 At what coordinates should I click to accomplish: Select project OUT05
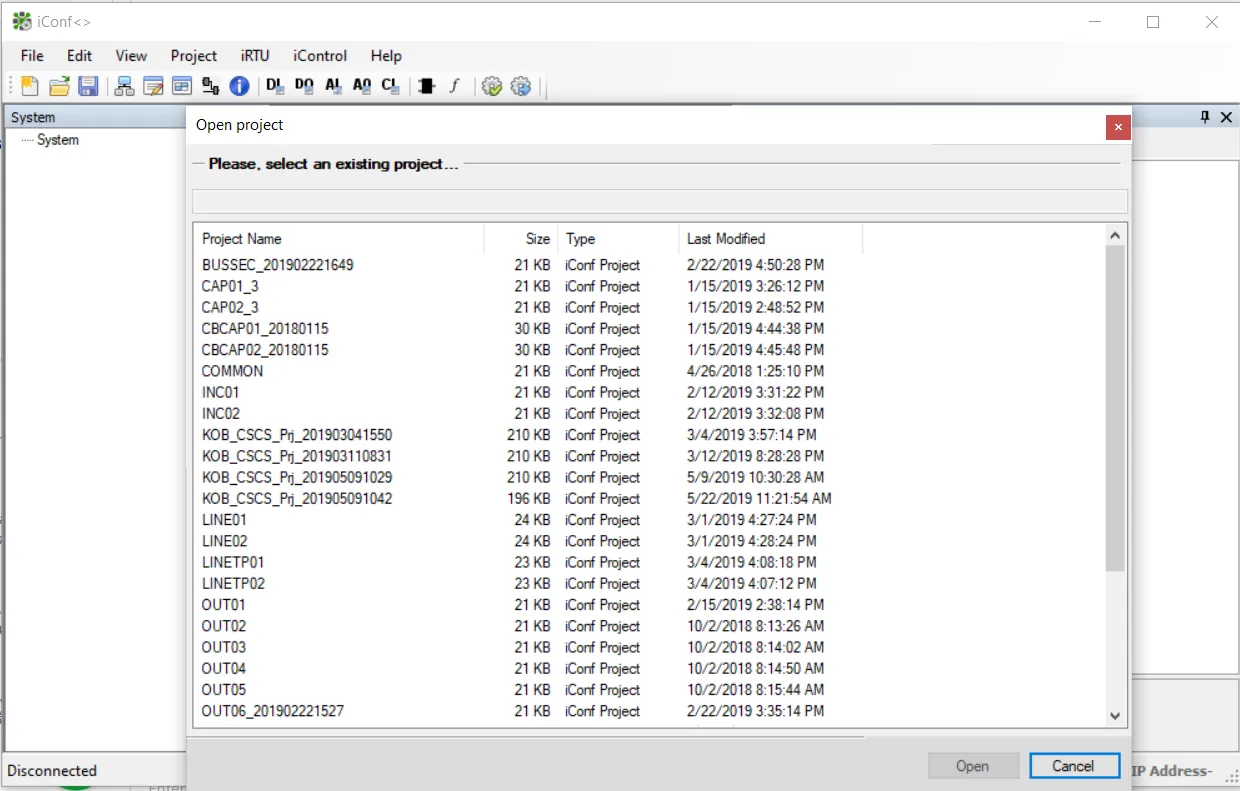point(223,690)
